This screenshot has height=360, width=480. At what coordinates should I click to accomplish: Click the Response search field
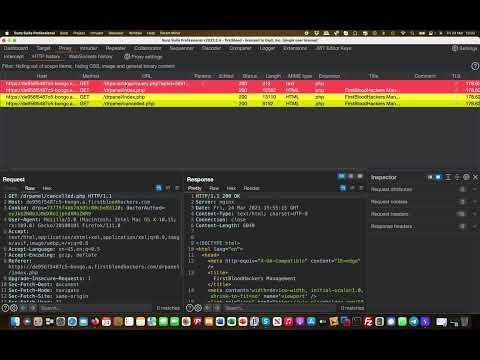[x=279, y=308]
